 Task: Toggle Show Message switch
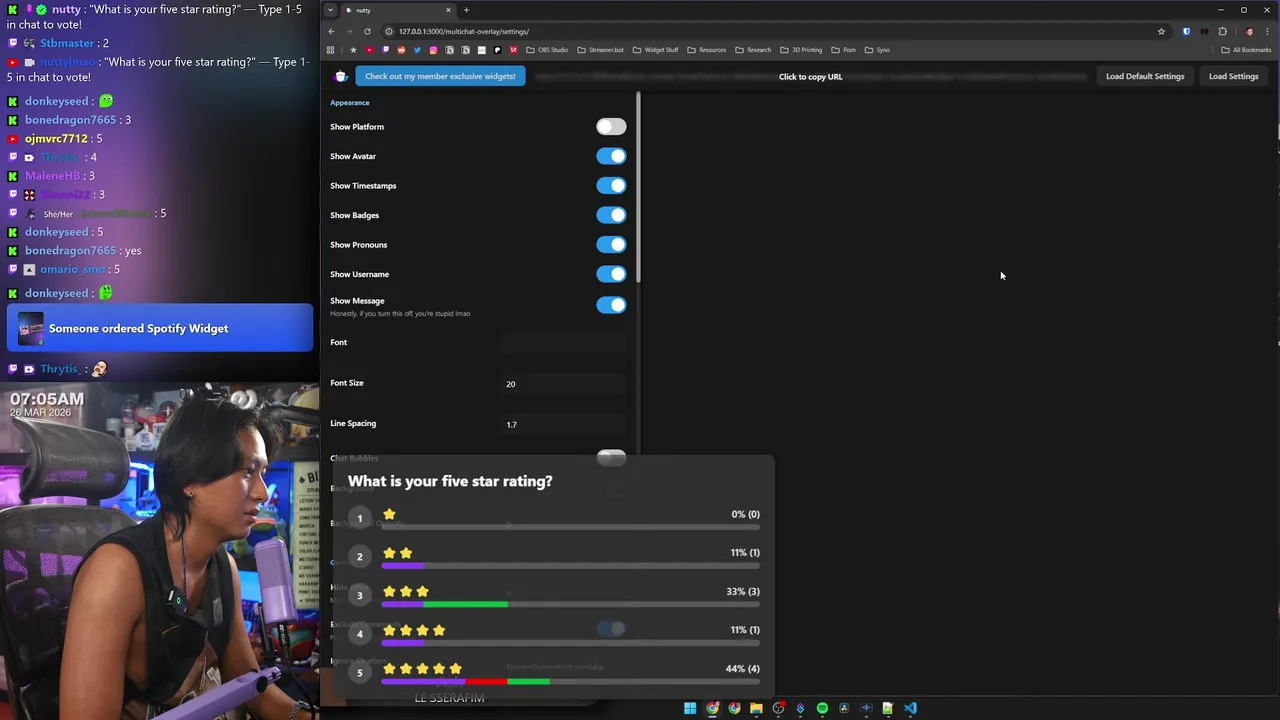tap(611, 305)
